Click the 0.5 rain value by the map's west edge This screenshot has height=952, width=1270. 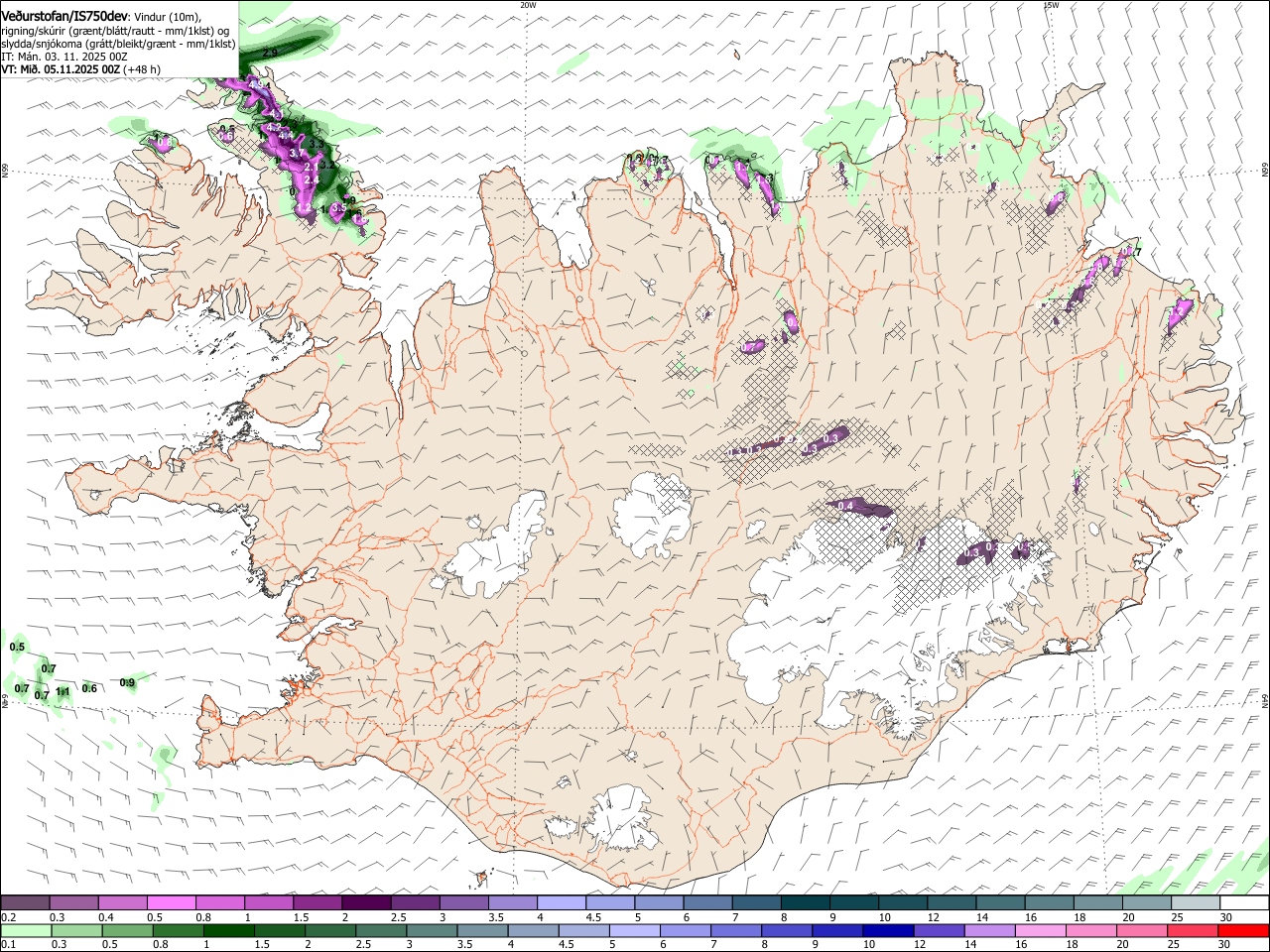pos(17,647)
